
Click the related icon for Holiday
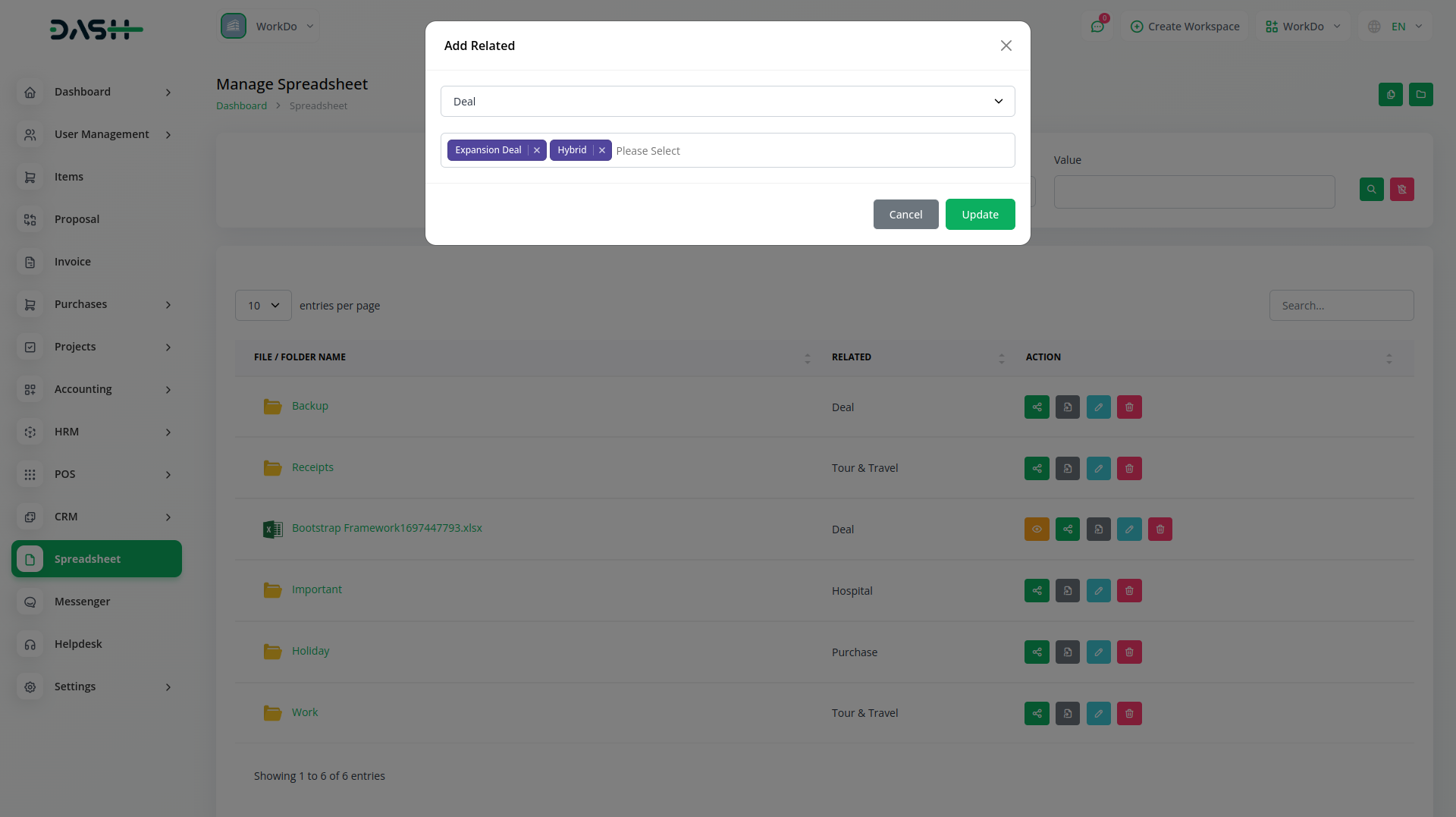tap(1068, 652)
